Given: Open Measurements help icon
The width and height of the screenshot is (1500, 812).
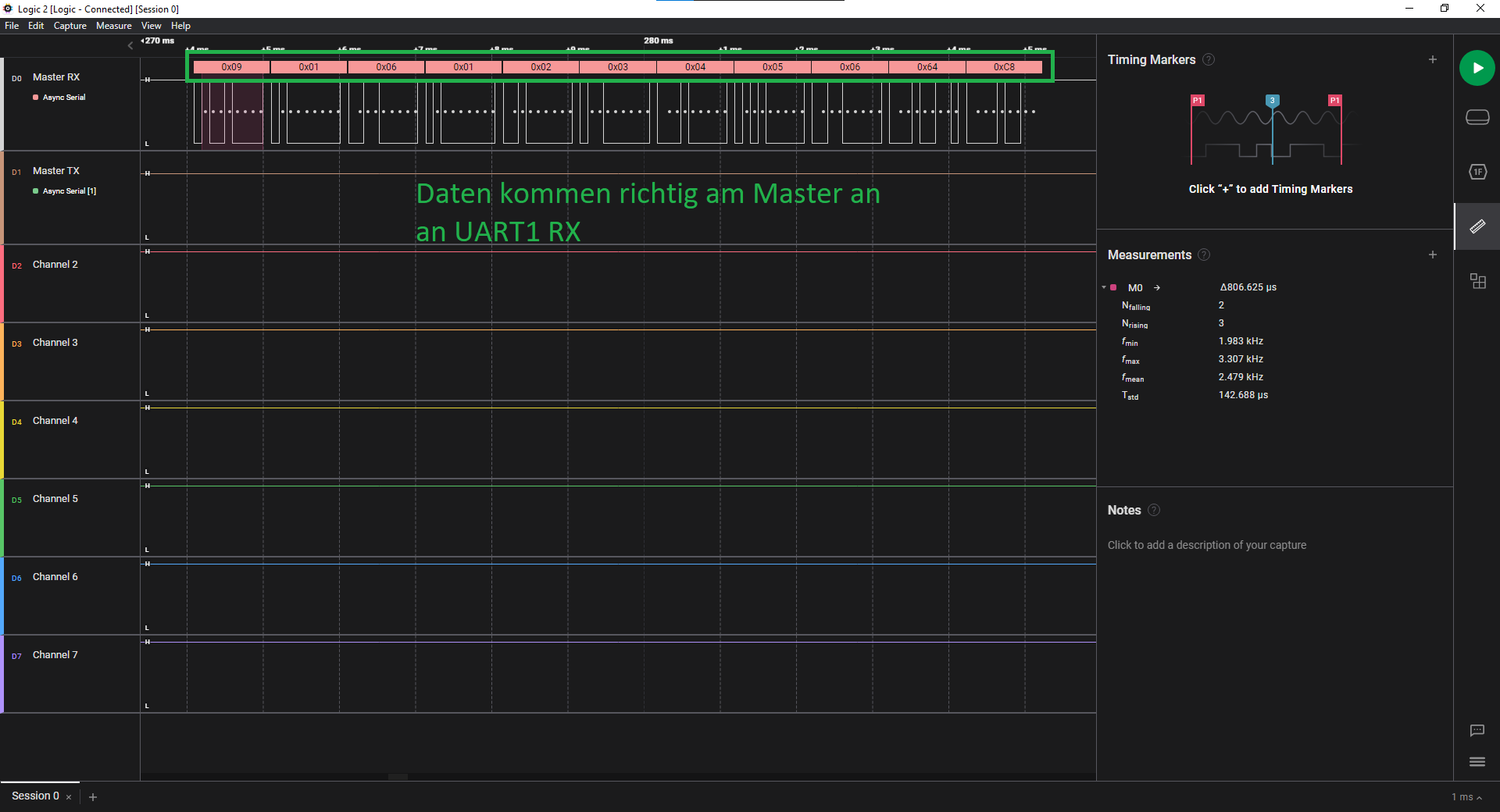Looking at the screenshot, I should (x=1204, y=255).
